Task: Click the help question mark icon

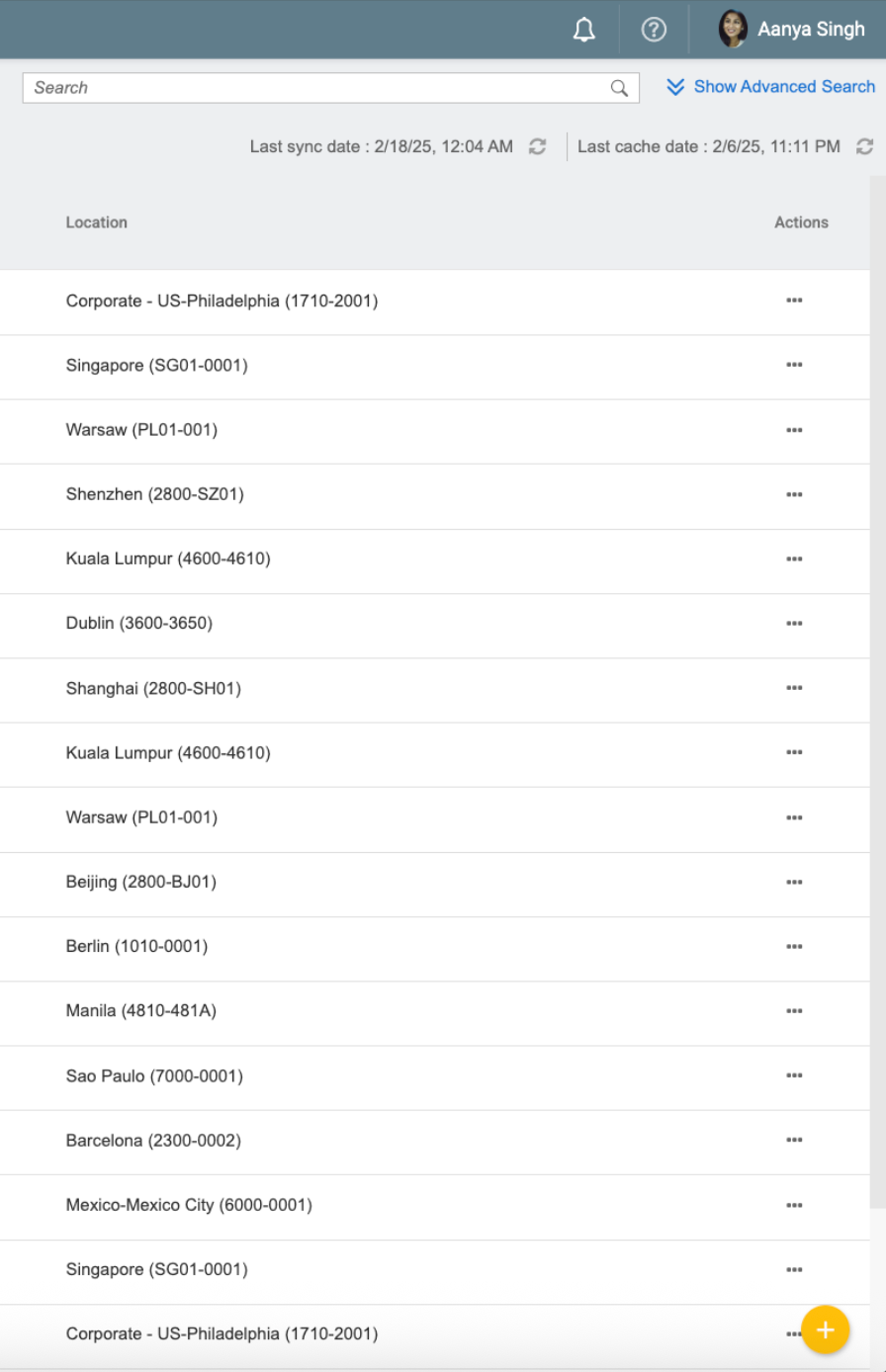Action: (x=654, y=30)
